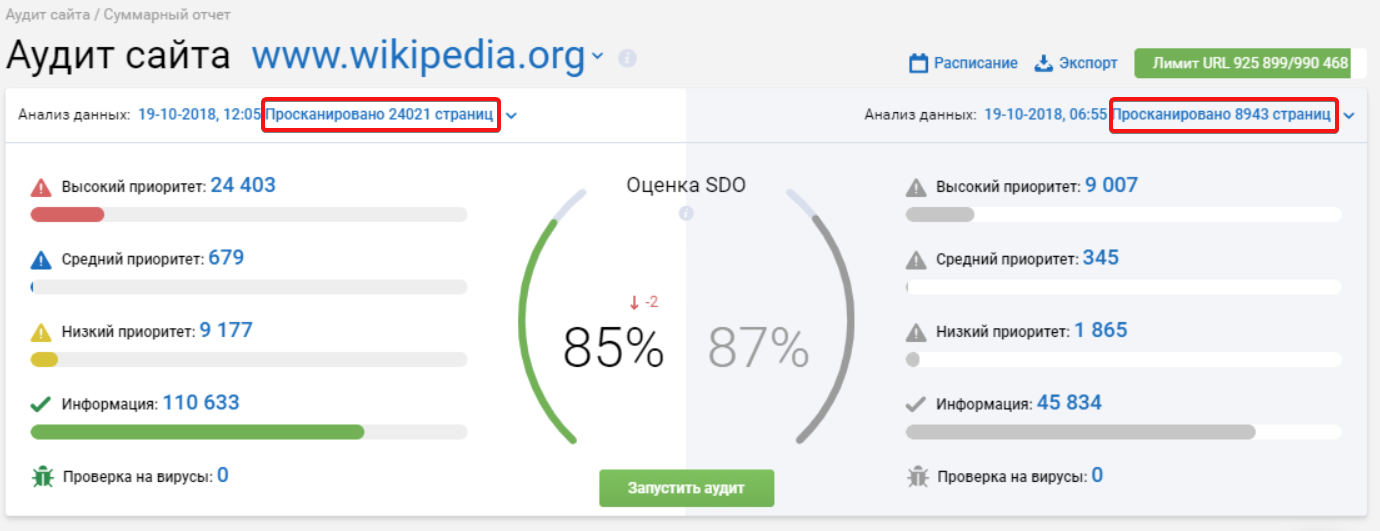The height and width of the screenshot is (531, 1380).
Task: Open the 9 007 high priority count
Action: tap(1111, 185)
